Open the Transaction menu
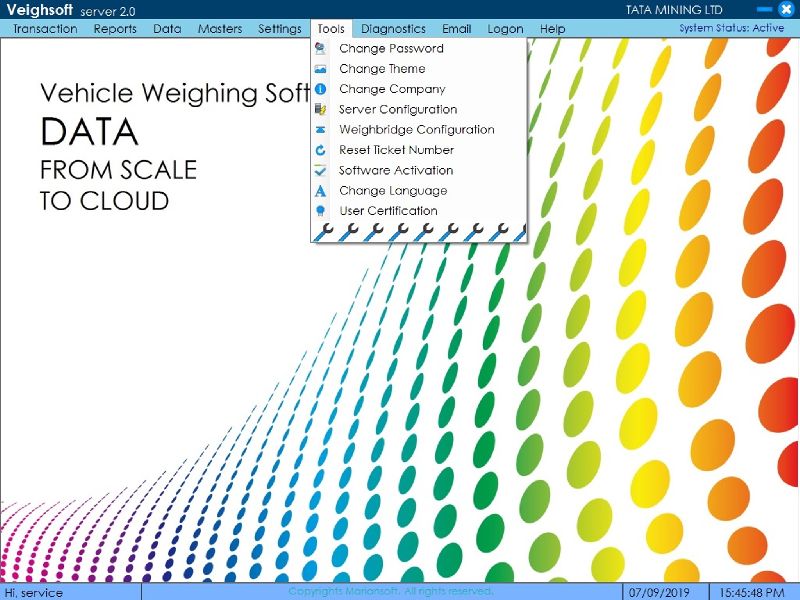This screenshot has height=600, width=800. click(45, 29)
